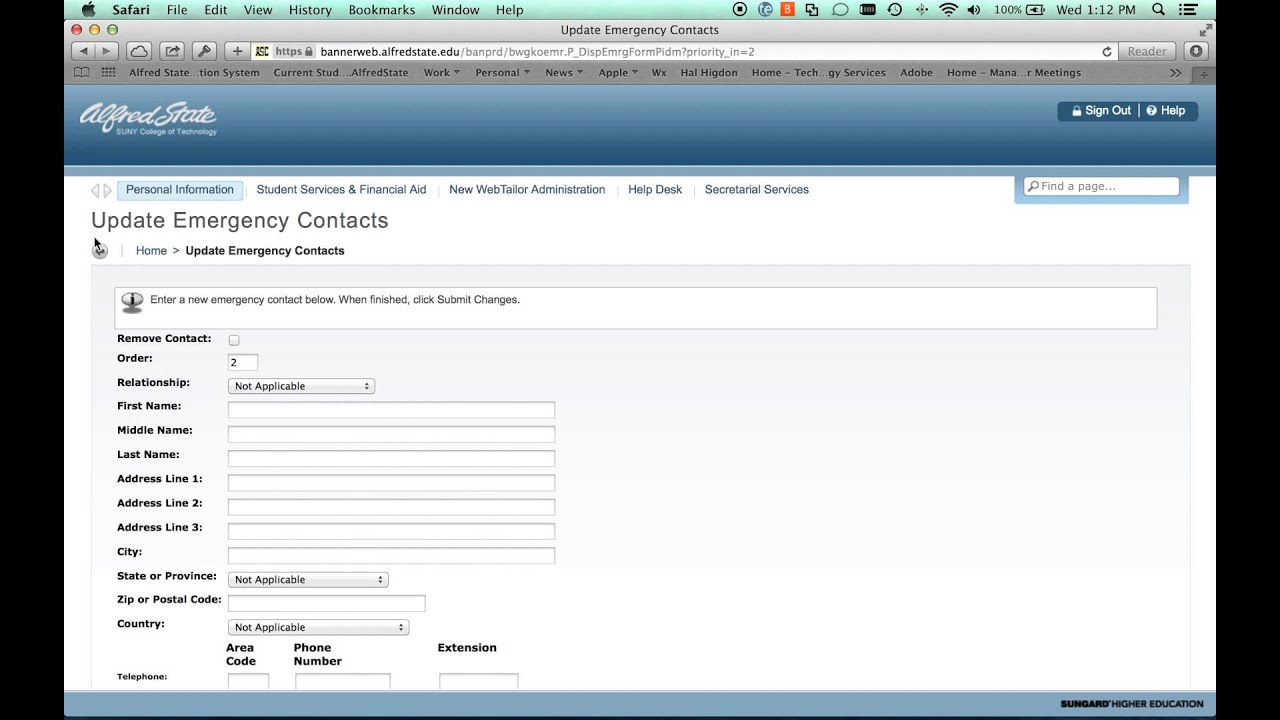
Task: Click the Safari URL address bar
Action: (683, 51)
